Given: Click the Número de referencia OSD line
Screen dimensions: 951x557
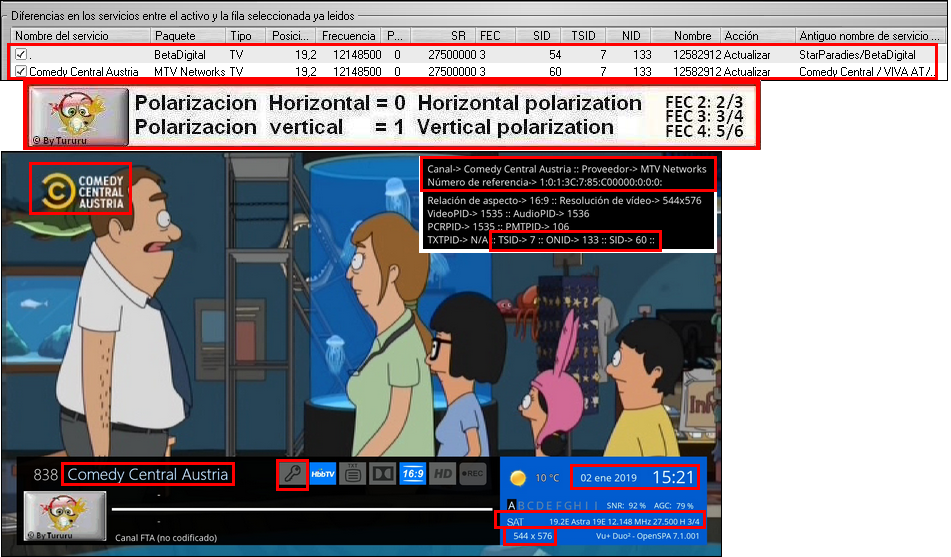Looking at the screenshot, I should click(x=545, y=182).
